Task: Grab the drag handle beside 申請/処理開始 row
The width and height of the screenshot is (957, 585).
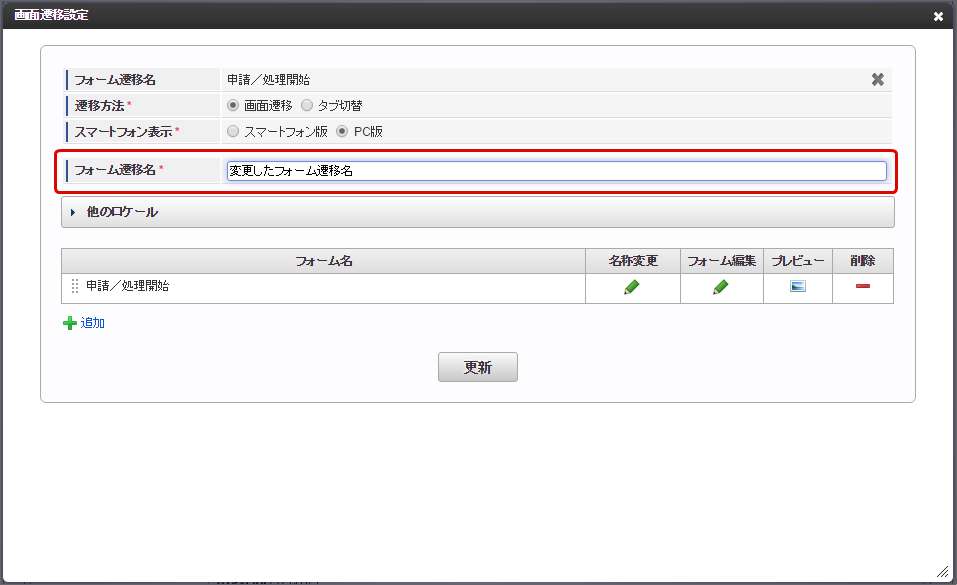Action: tap(74, 286)
